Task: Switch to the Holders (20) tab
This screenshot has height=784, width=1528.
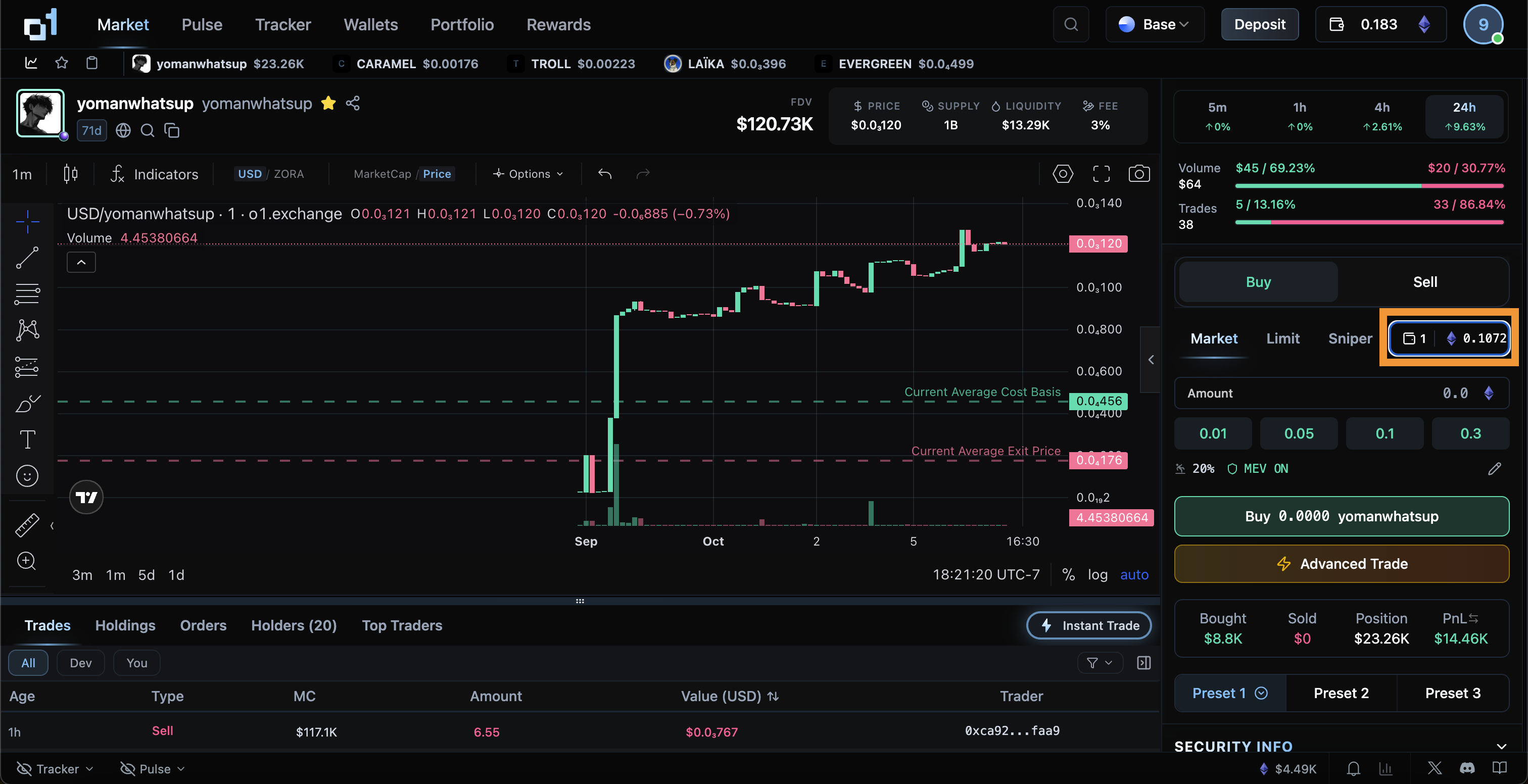Action: [294, 625]
